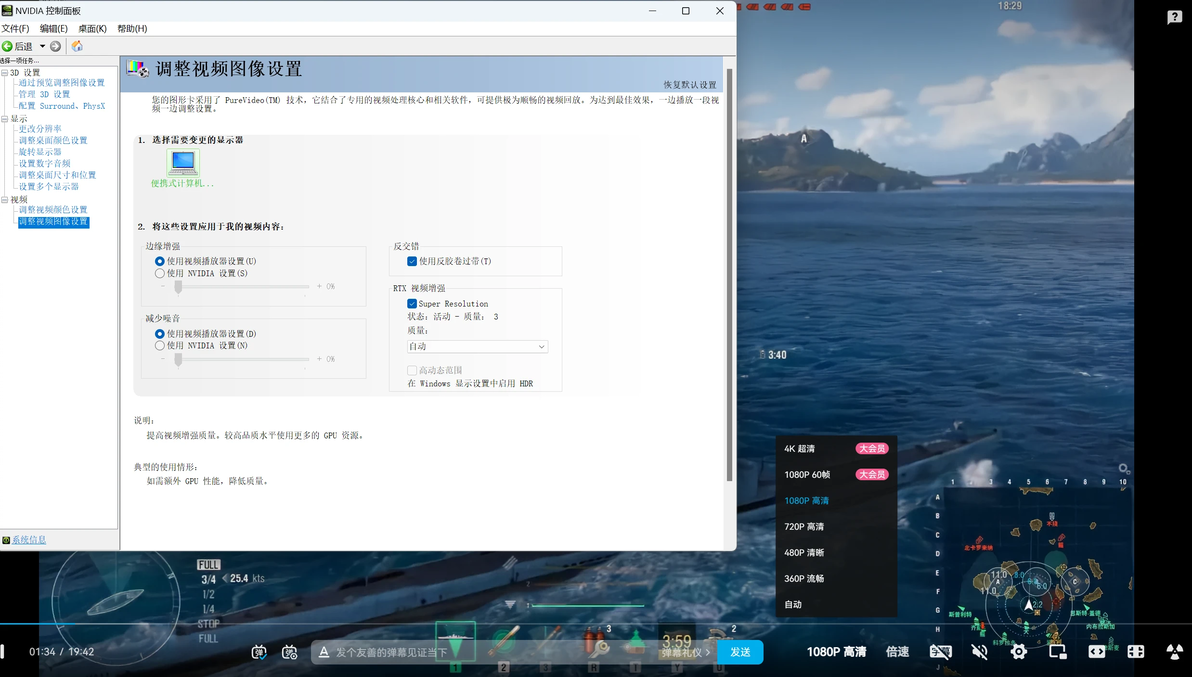Open 更改分辨率 tree item
This screenshot has width=1192, height=677.
pyautogui.click(x=40, y=129)
